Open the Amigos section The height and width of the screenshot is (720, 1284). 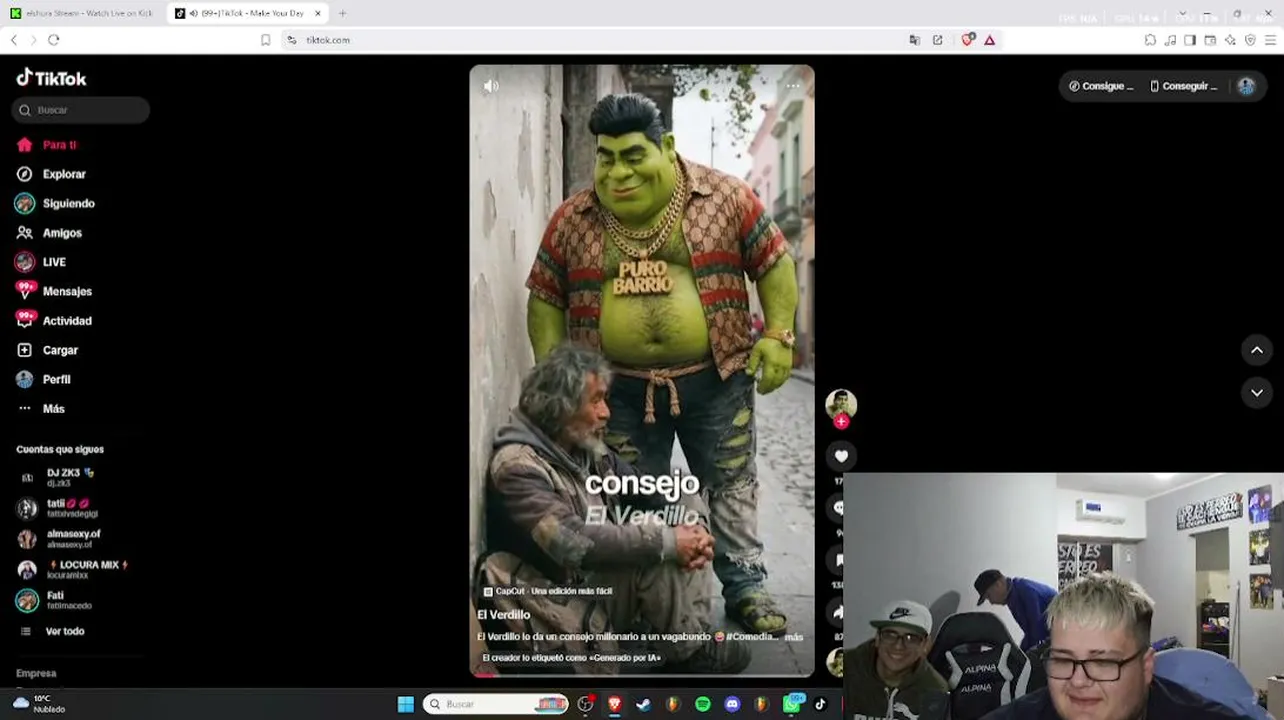[49, 233]
